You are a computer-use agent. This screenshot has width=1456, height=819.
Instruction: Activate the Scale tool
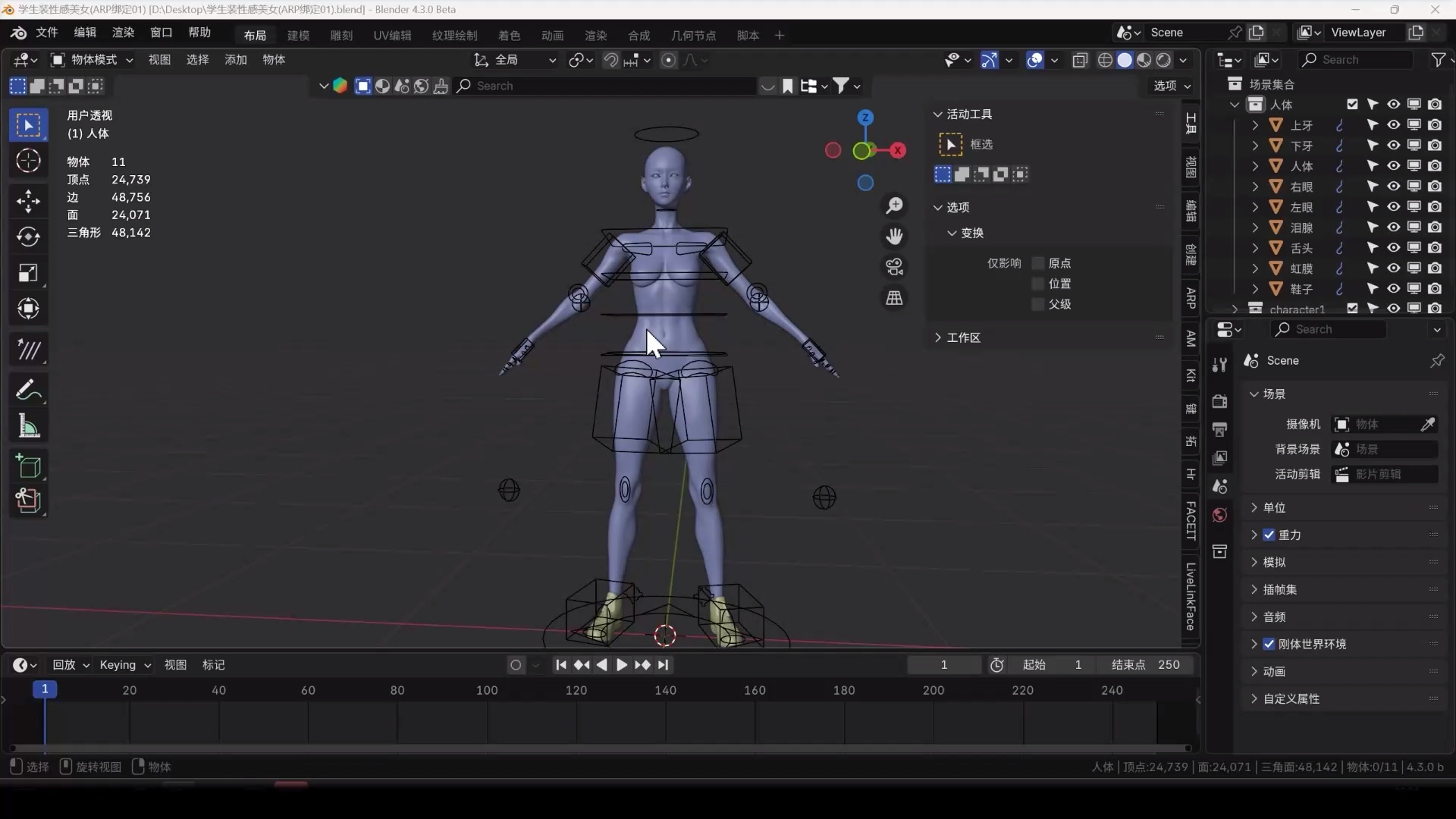[28, 272]
